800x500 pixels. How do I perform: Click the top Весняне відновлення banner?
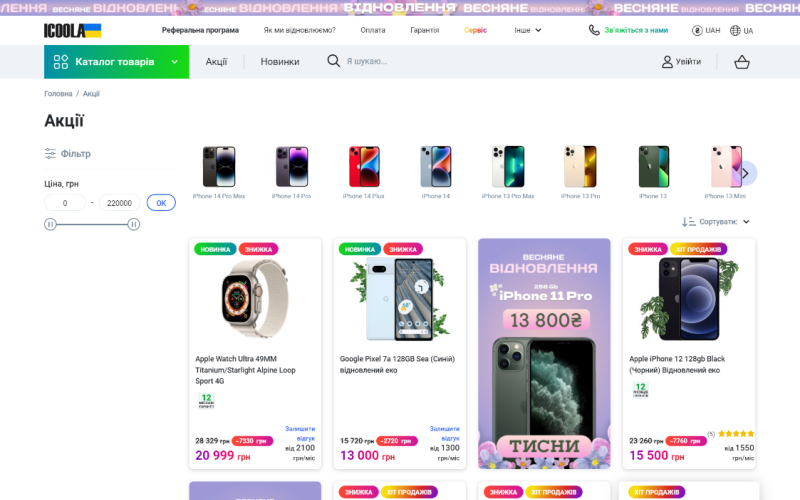[400, 8]
